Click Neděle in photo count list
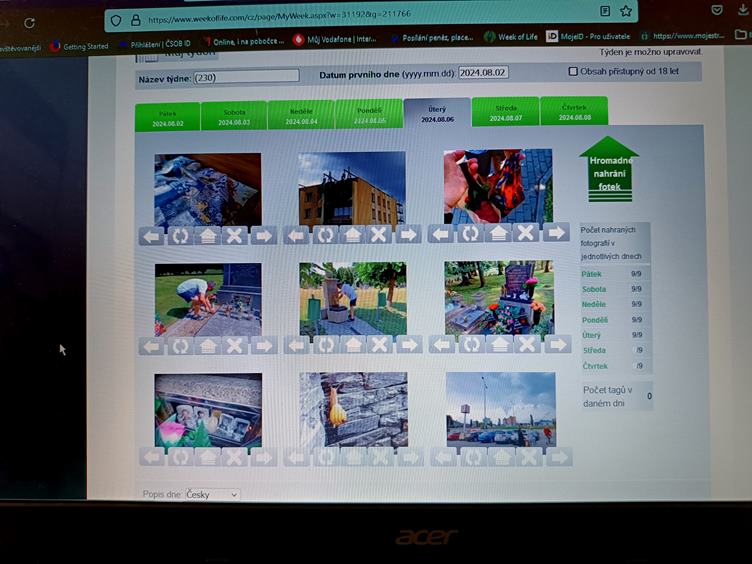The height and width of the screenshot is (564, 752). tap(594, 305)
